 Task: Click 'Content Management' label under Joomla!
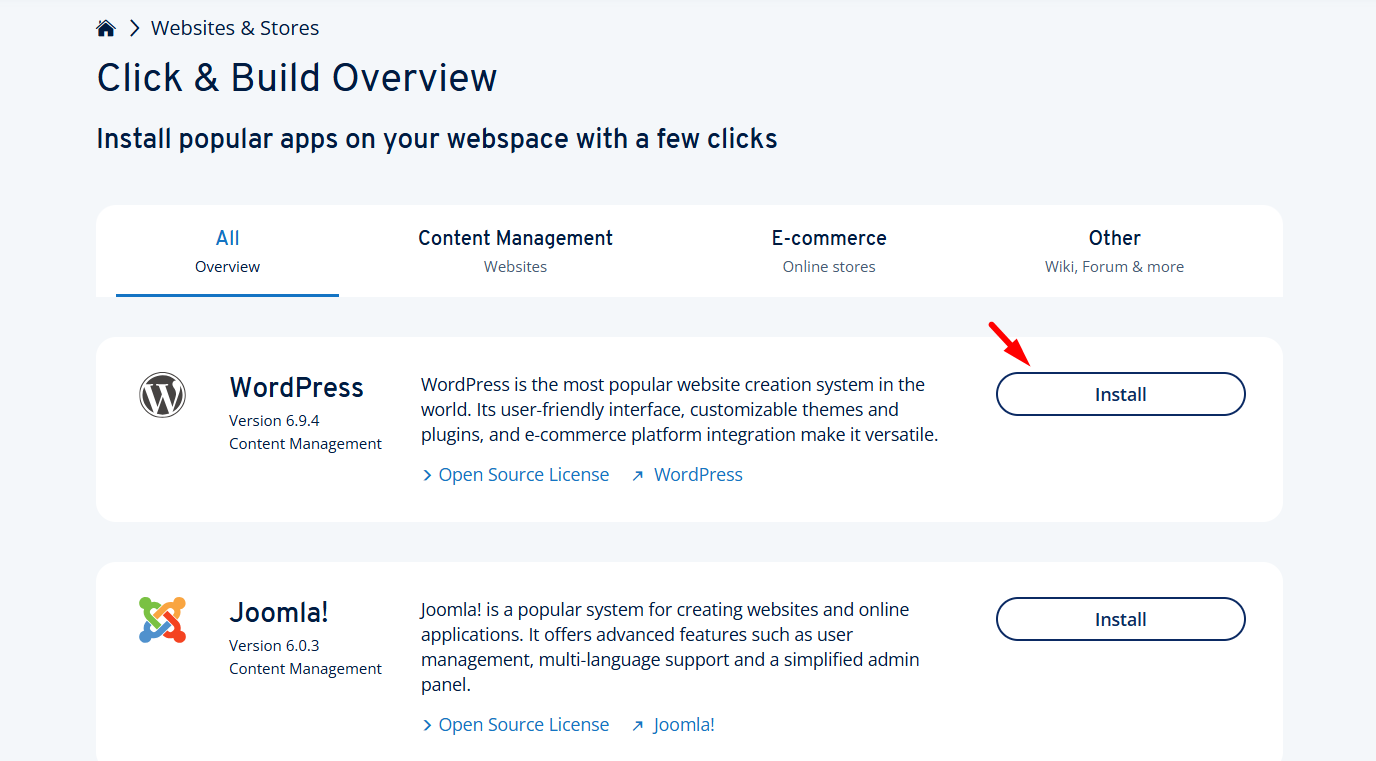point(305,669)
